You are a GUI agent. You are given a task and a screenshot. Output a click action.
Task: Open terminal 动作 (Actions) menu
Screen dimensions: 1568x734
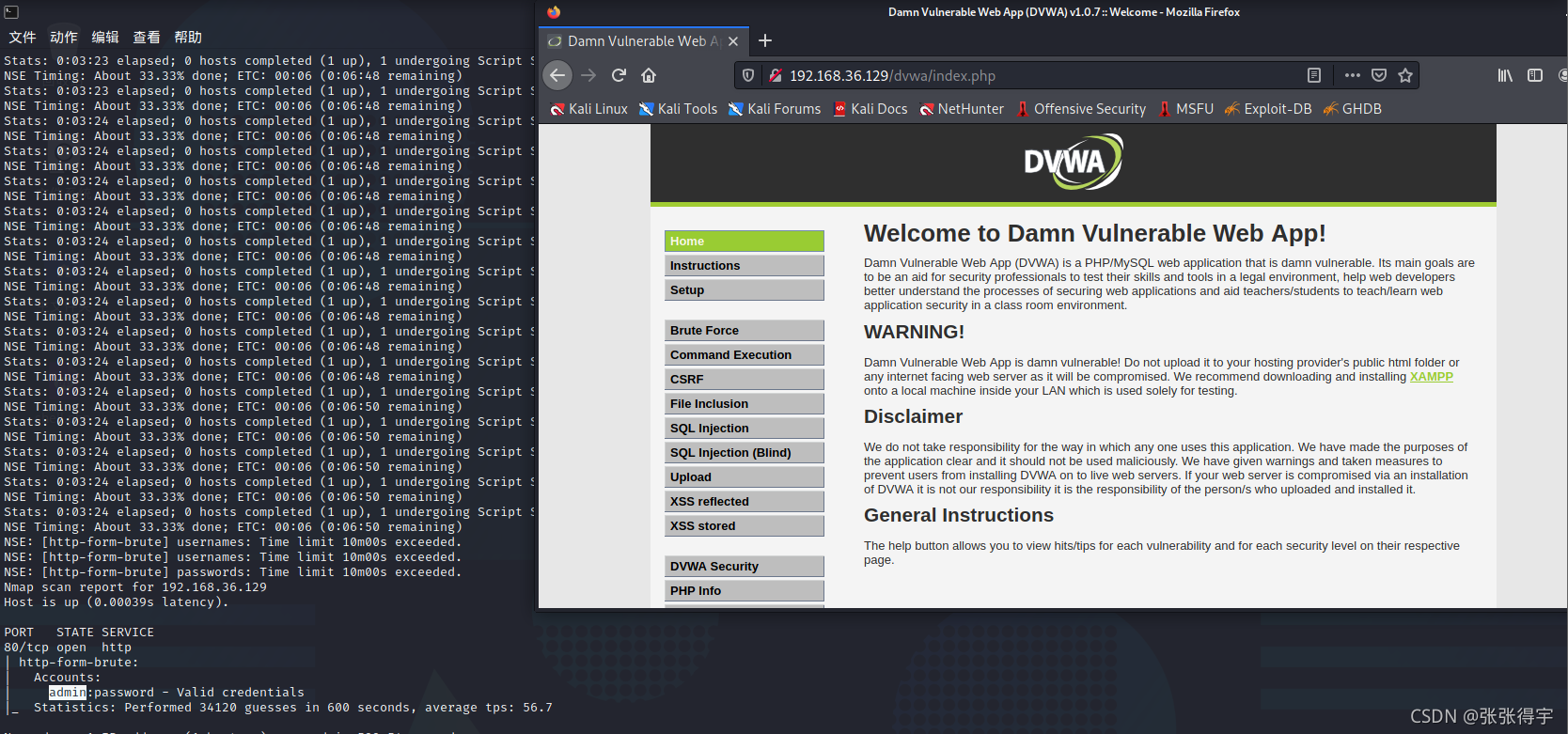click(x=64, y=38)
